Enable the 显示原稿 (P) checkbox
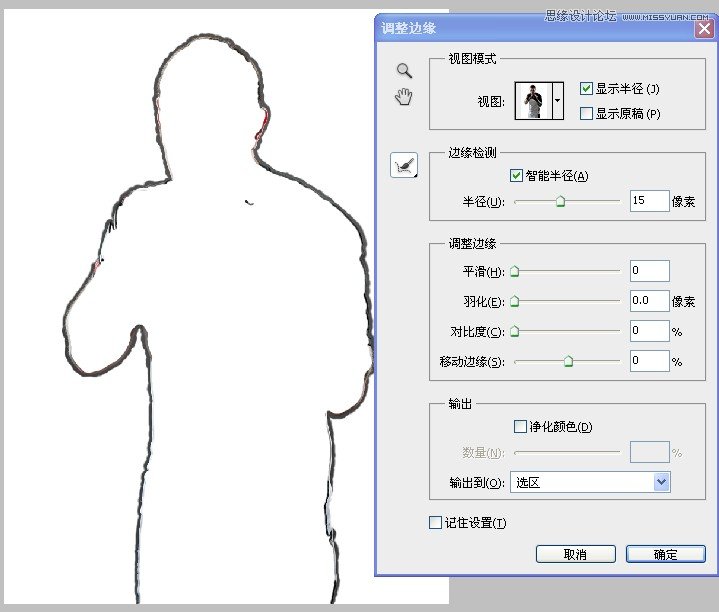Viewport: 719px width, 612px height. [x=586, y=113]
